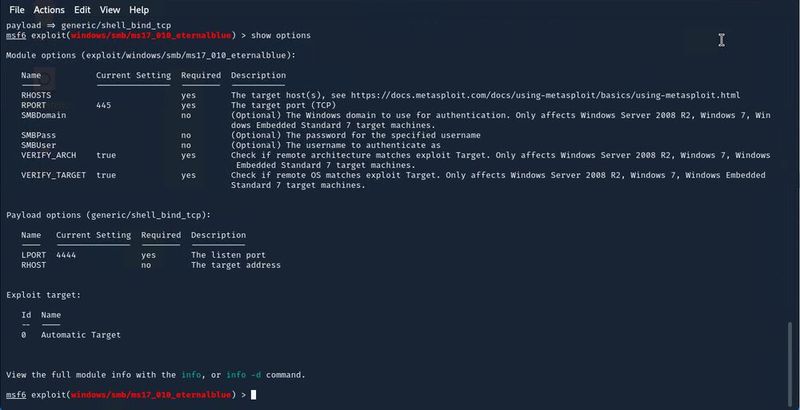The height and width of the screenshot is (410, 800).
Task: Open the Actions menu
Action: (x=49, y=10)
